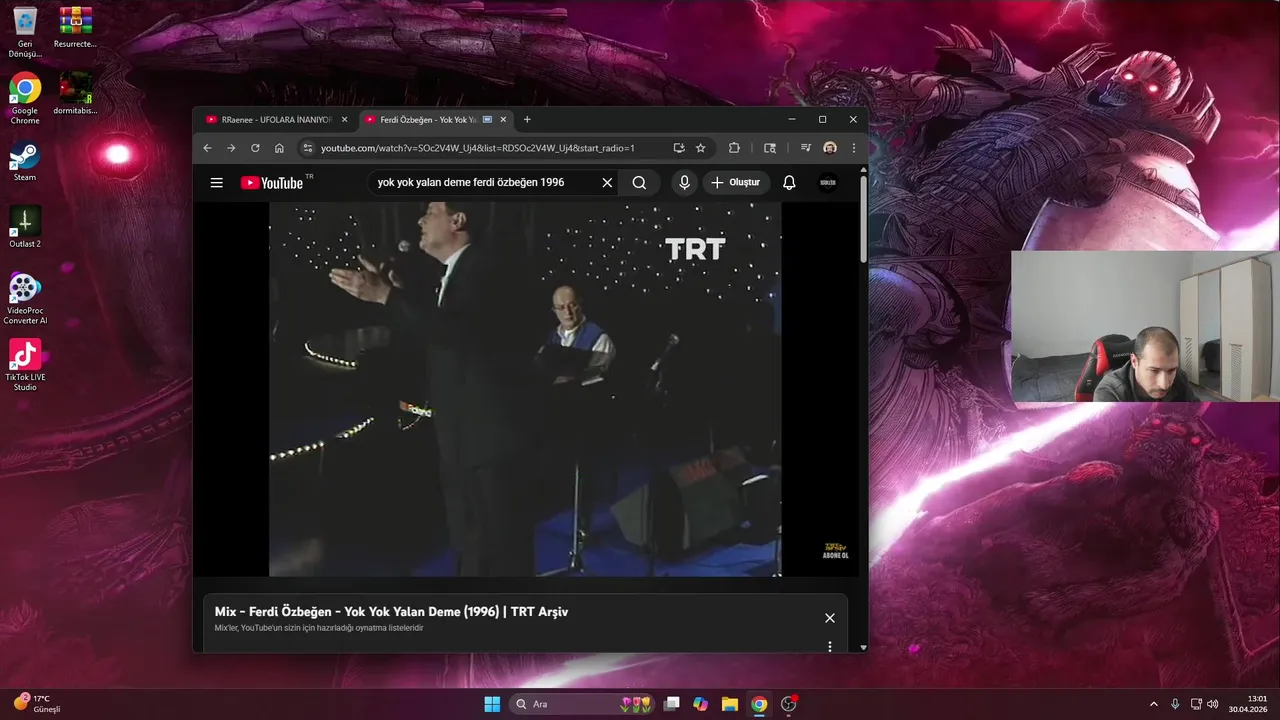Open network settings tray icon

pyautogui.click(x=1196, y=704)
